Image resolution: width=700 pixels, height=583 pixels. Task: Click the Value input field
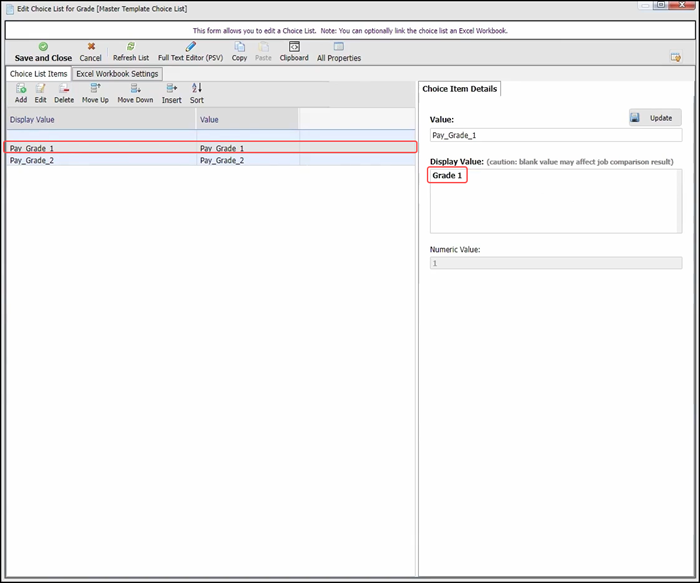coord(555,135)
